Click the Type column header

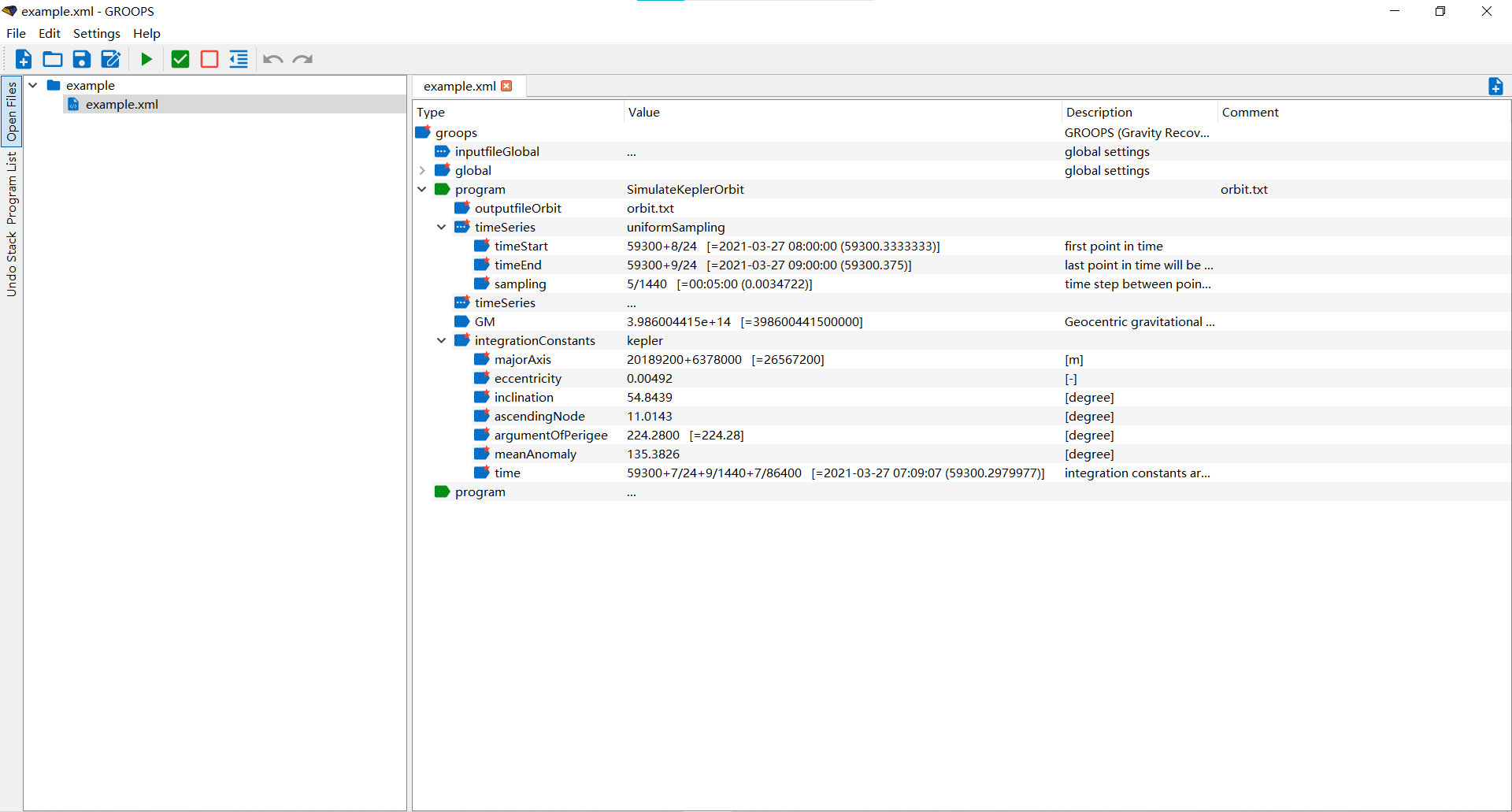point(518,112)
